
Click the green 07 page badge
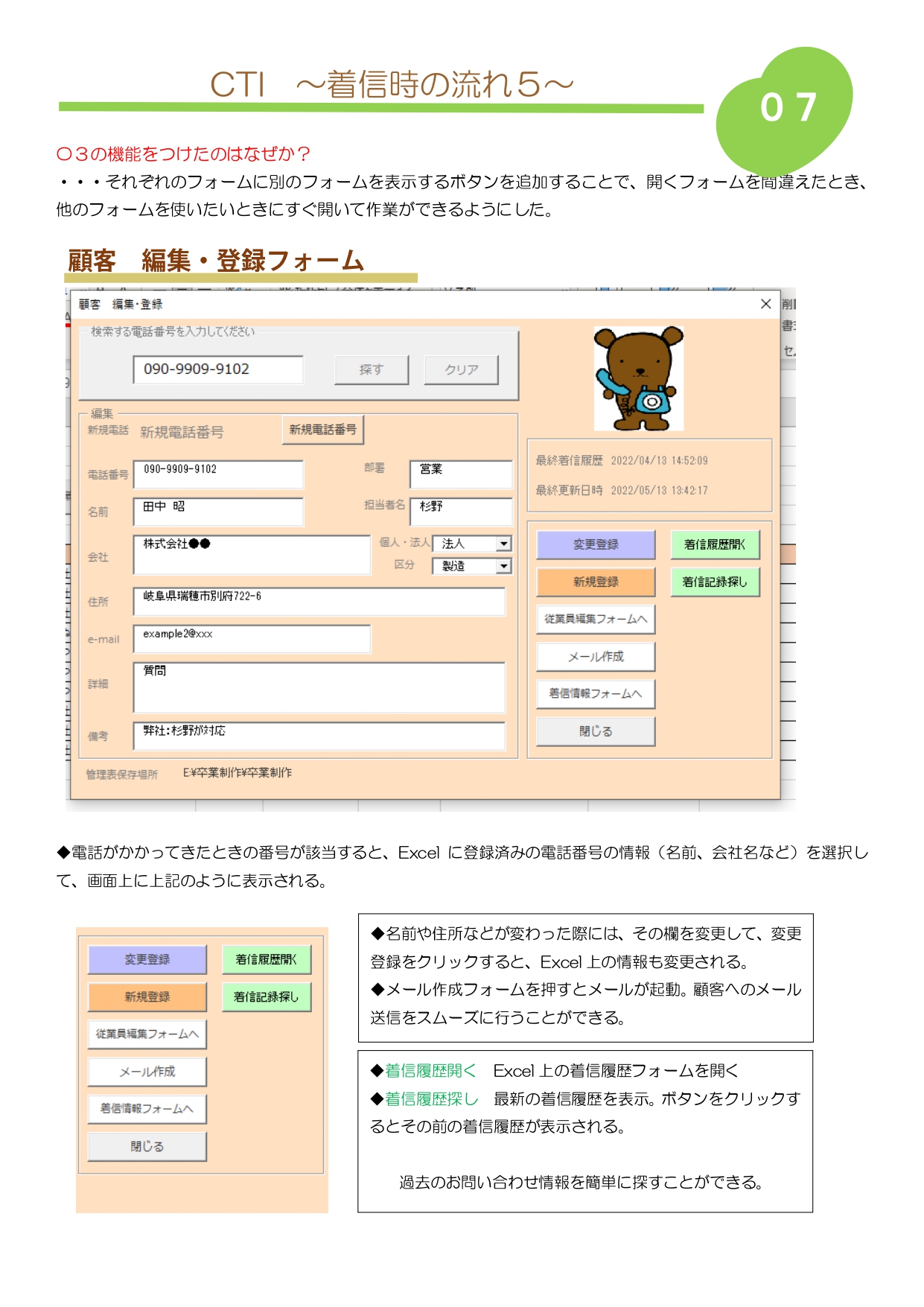[x=787, y=108]
